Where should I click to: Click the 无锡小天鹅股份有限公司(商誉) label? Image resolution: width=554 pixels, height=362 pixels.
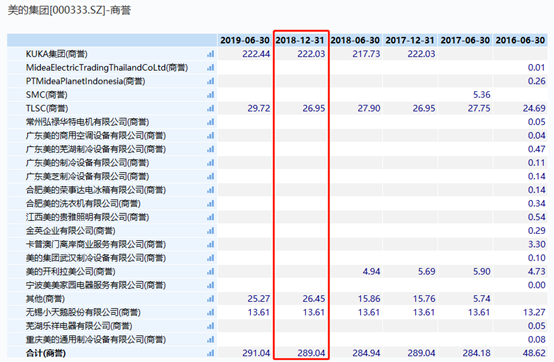tap(83, 312)
